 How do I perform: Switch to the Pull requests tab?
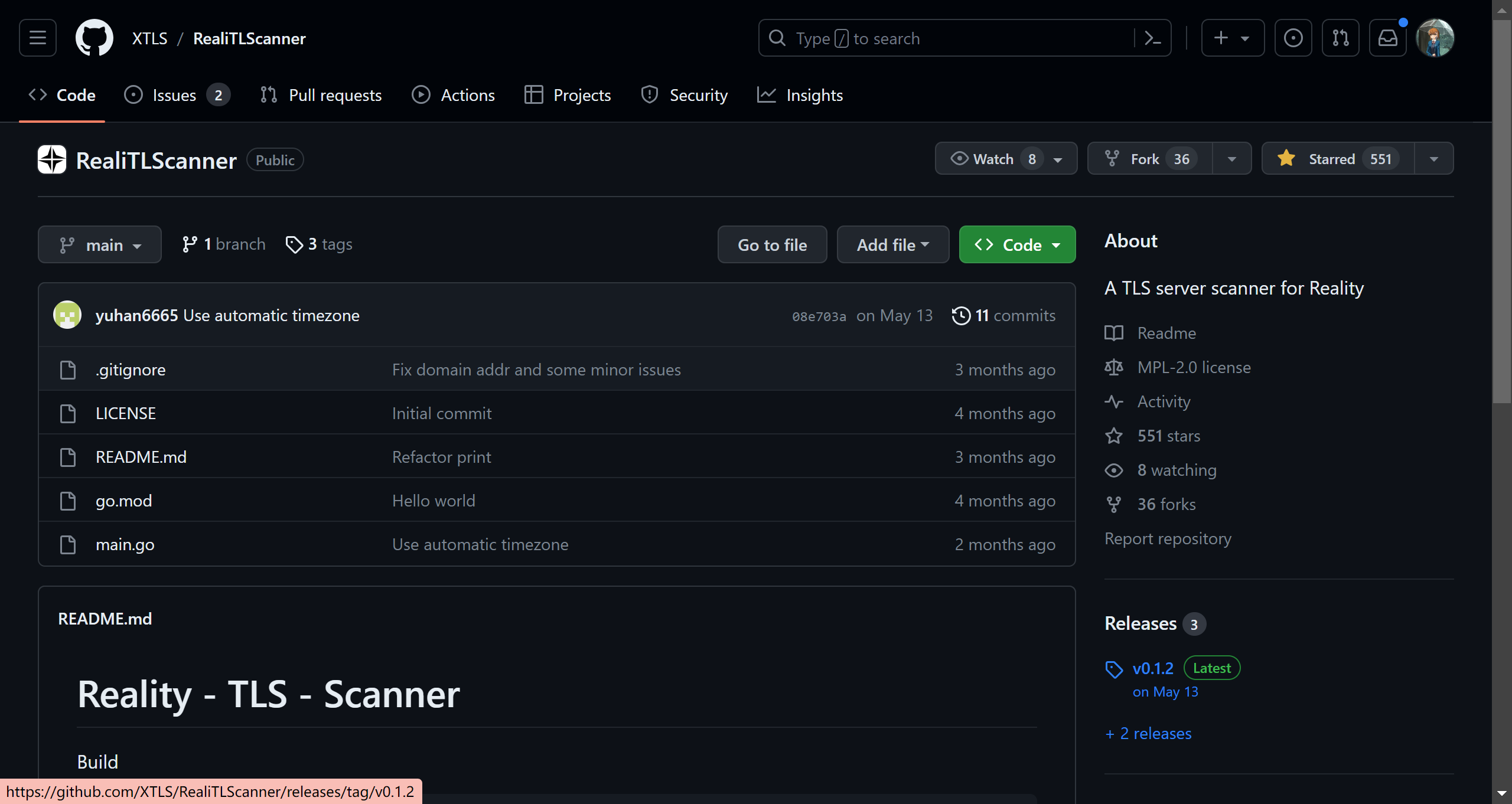pyautogui.click(x=321, y=95)
